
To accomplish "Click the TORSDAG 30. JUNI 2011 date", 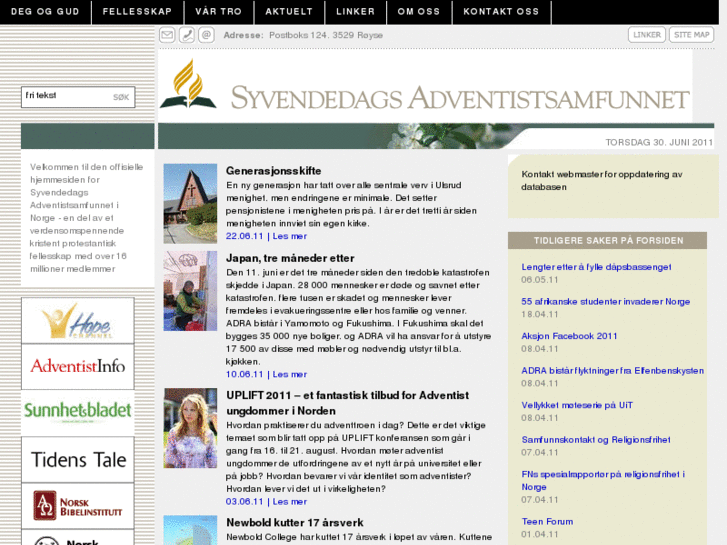I will click(659, 142).
